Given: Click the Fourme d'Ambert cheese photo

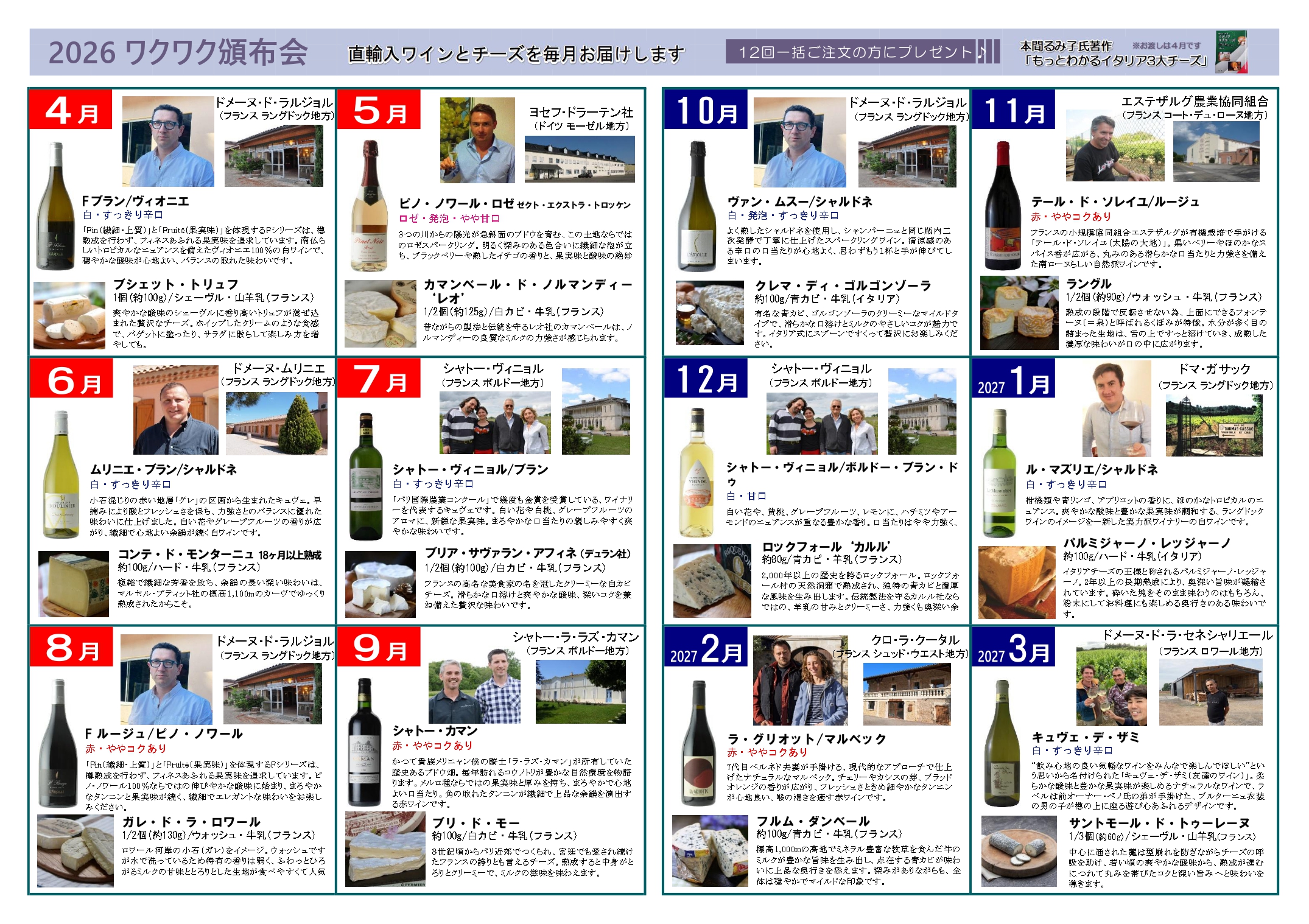Looking at the screenshot, I should 709,851.
